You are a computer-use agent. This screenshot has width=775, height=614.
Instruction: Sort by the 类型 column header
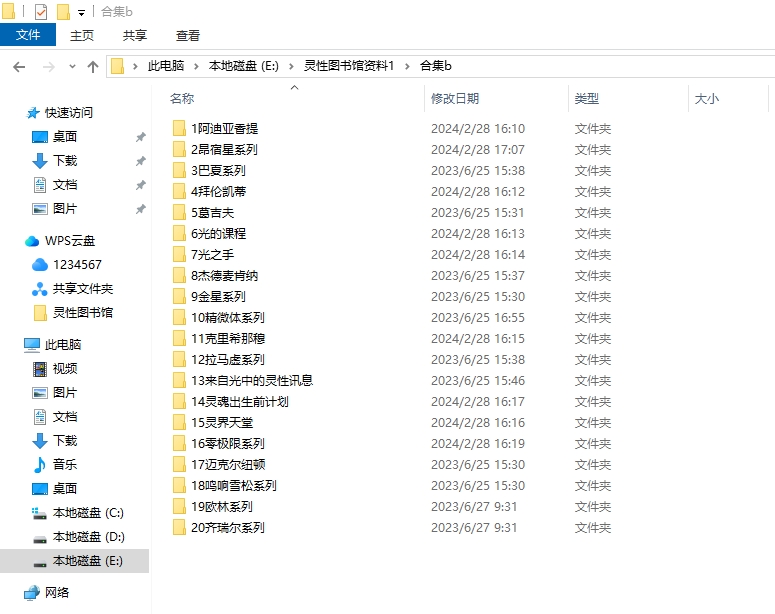[587, 98]
